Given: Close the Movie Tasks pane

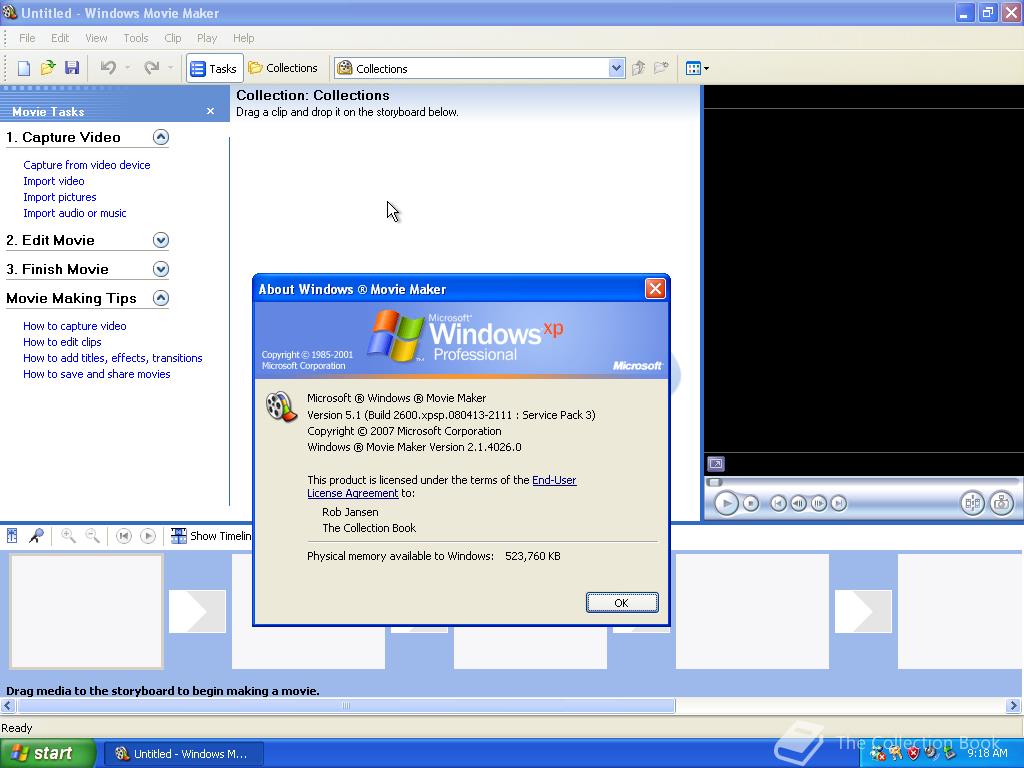Looking at the screenshot, I should [x=210, y=111].
